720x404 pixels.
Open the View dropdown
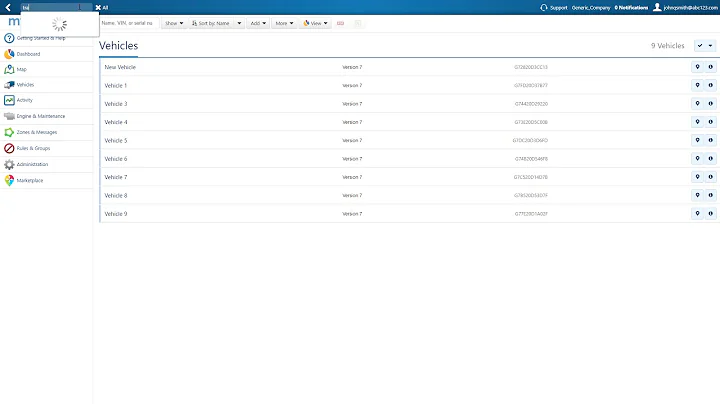pyautogui.click(x=315, y=23)
